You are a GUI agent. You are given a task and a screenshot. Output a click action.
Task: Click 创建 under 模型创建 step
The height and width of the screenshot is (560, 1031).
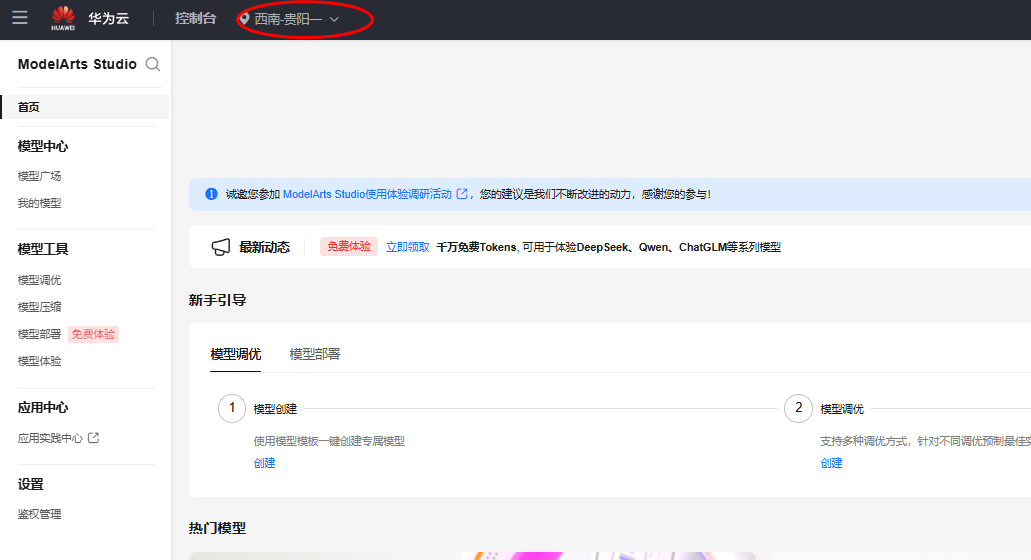click(x=264, y=463)
